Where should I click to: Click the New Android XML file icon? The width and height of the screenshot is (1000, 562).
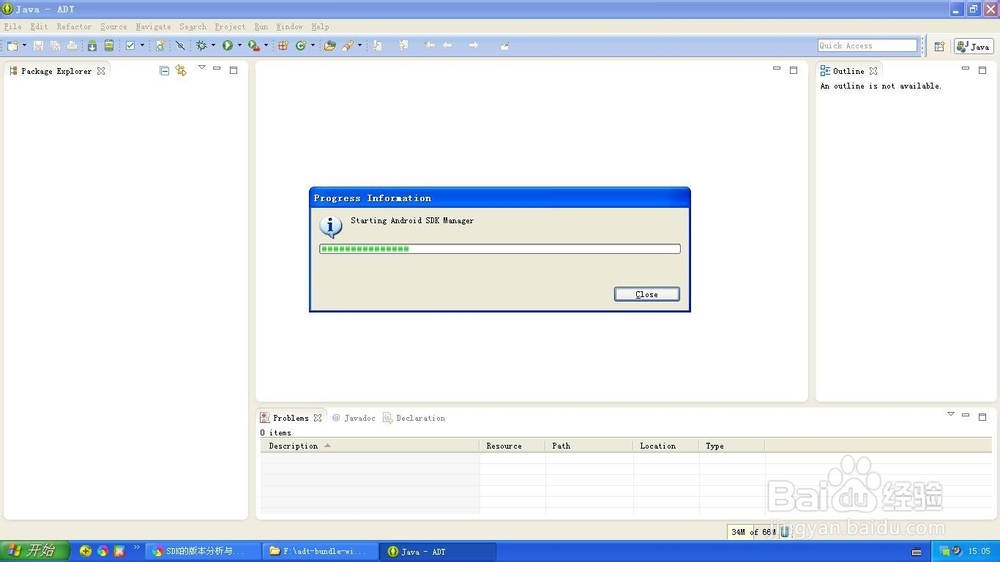pyautogui.click(x=160, y=45)
